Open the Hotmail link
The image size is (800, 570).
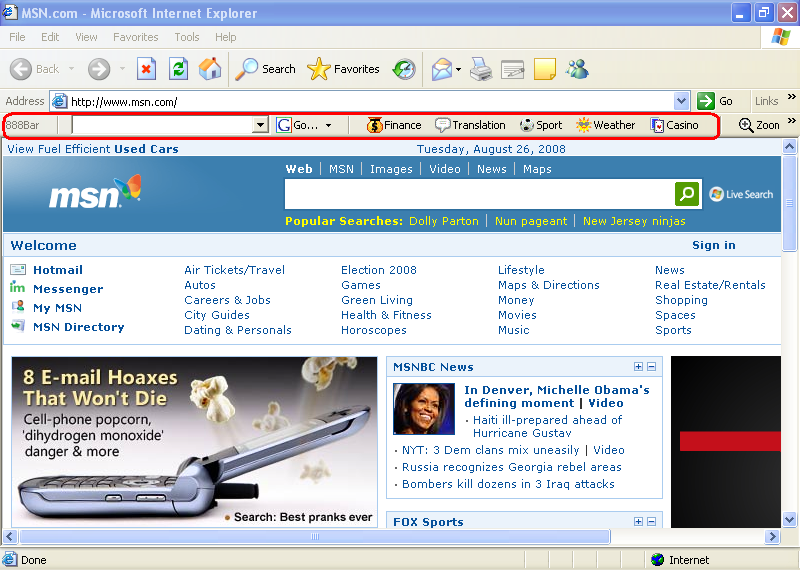(58, 270)
